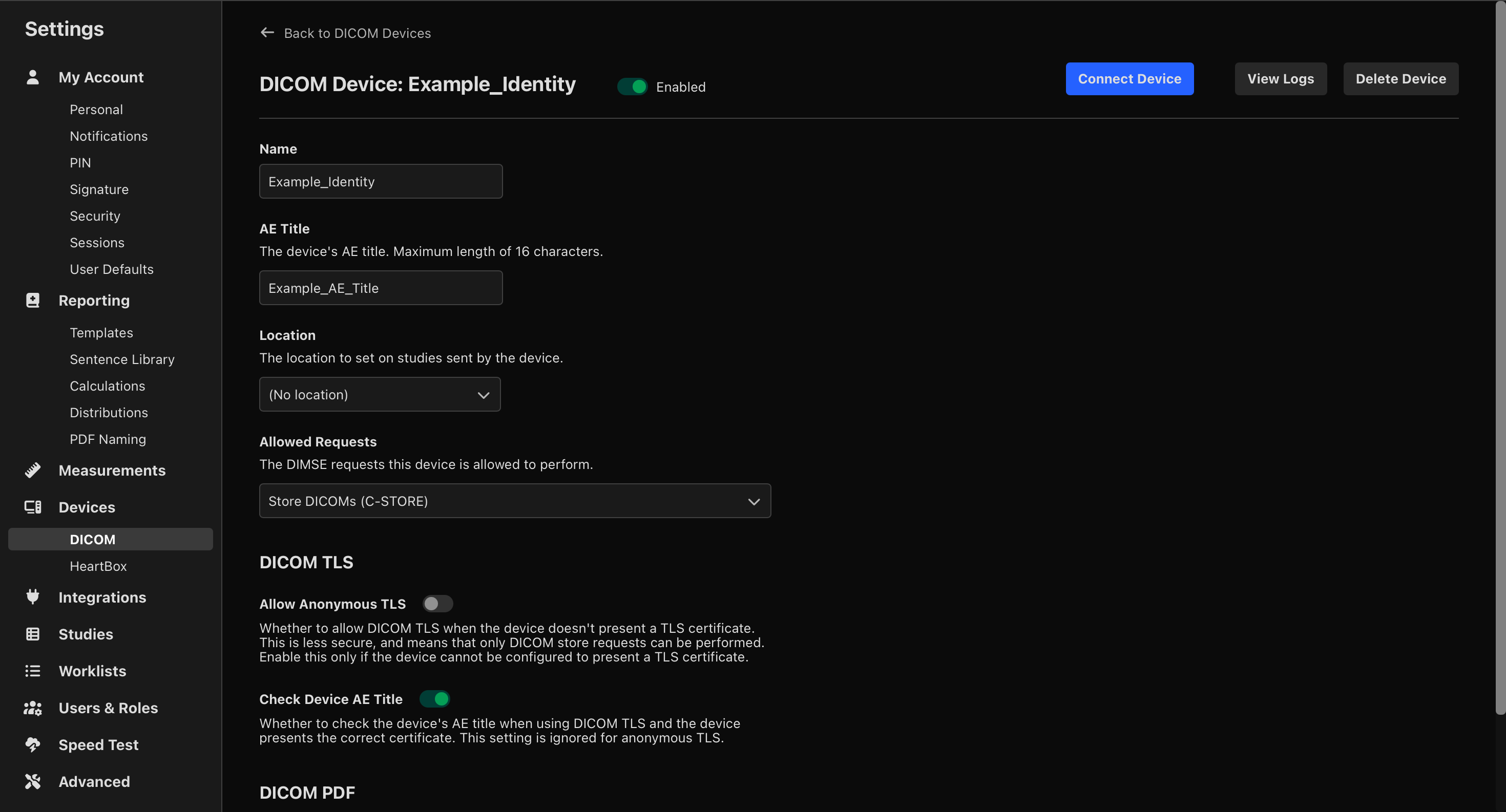The image size is (1506, 812).
Task: Open User Defaults settings
Action: [112, 269]
